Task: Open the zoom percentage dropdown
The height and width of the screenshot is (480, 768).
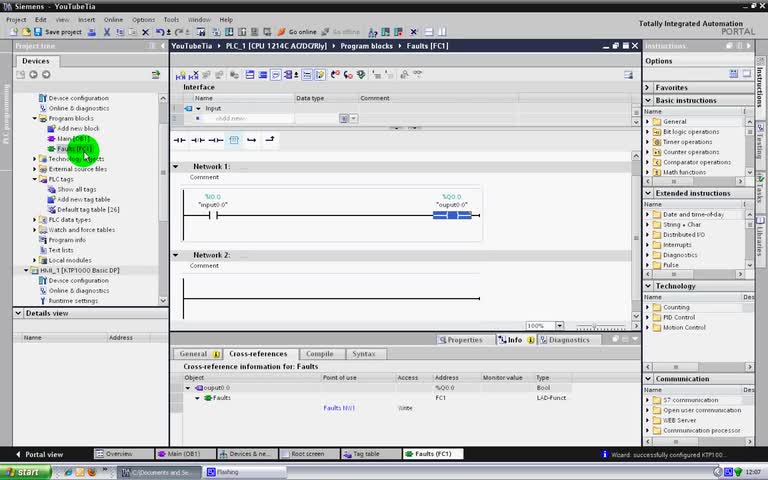Action: pos(559,326)
